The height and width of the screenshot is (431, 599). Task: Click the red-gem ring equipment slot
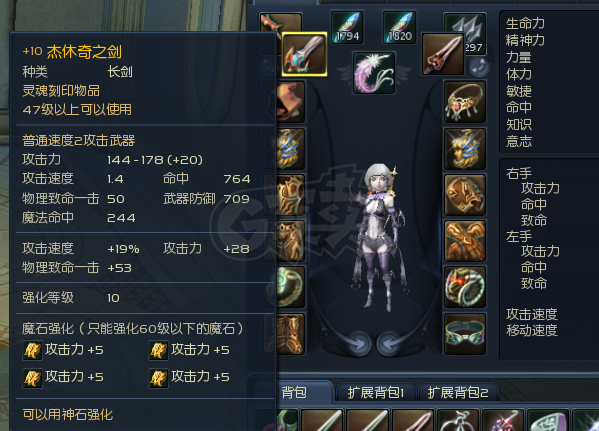[465, 287]
